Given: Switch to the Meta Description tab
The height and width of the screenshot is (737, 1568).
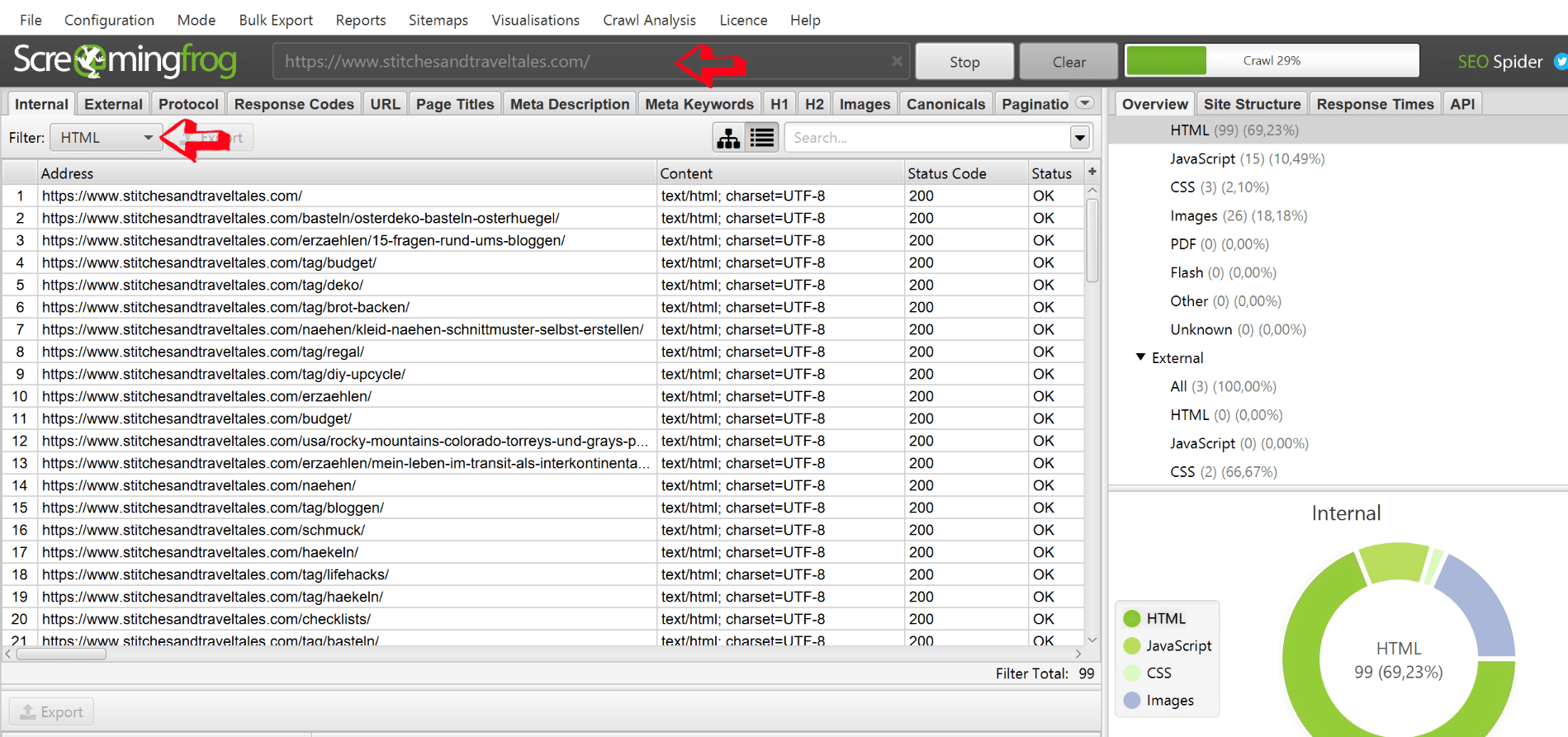Looking at the screenshot, I should pyautogui.click(x=570, y=104).
